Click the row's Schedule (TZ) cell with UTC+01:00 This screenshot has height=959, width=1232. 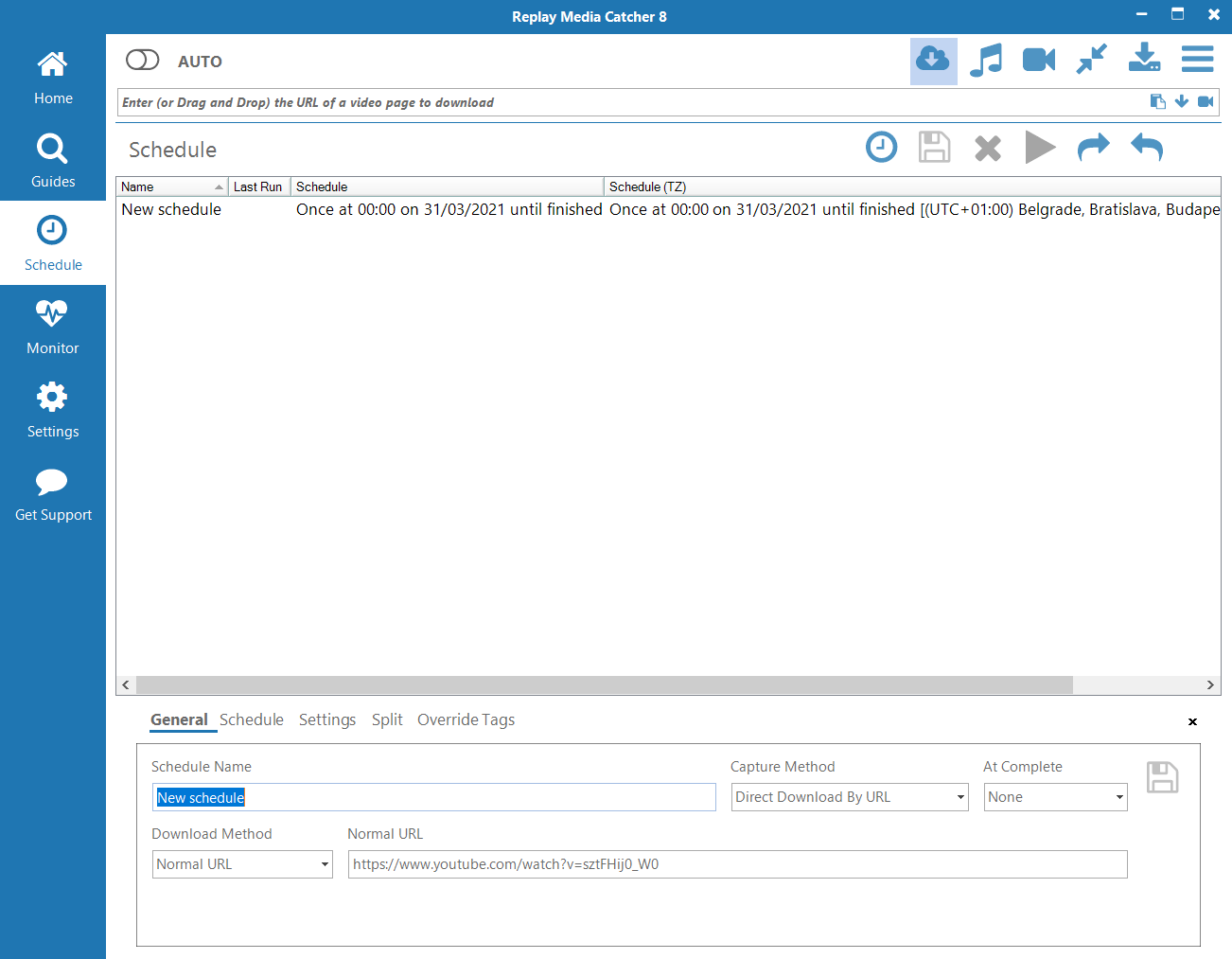[x=913, y=209]
